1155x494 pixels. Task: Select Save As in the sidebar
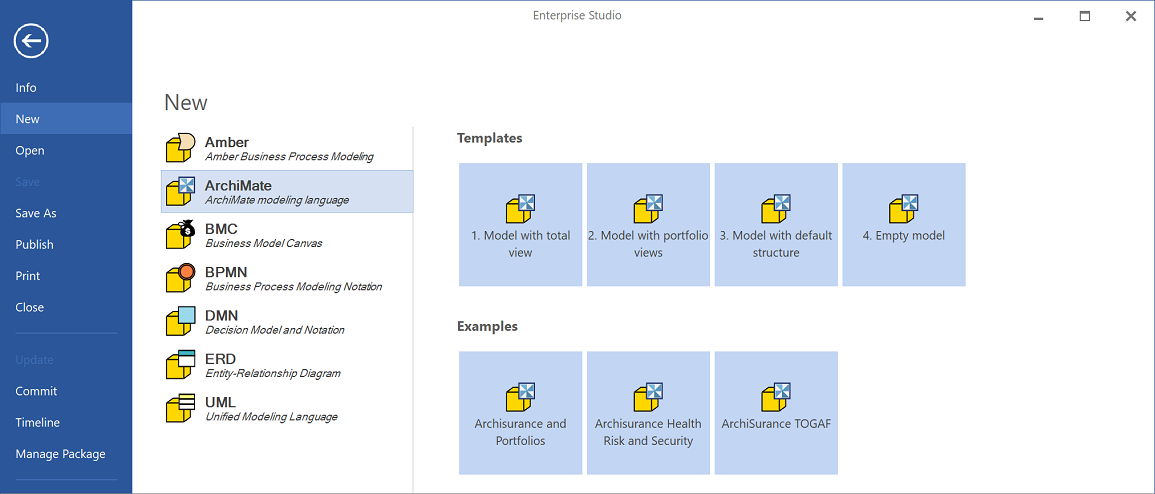pos(36,213)
